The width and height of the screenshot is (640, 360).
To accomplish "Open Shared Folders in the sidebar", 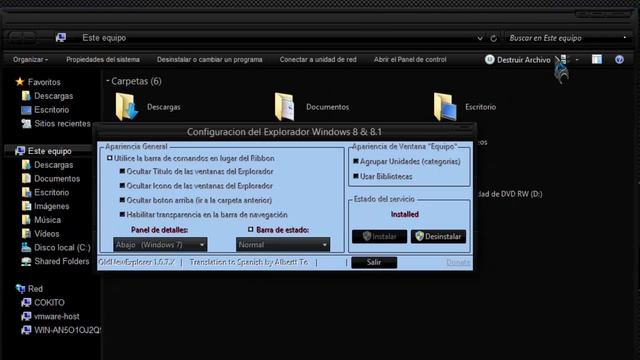I will click(56, 262).
